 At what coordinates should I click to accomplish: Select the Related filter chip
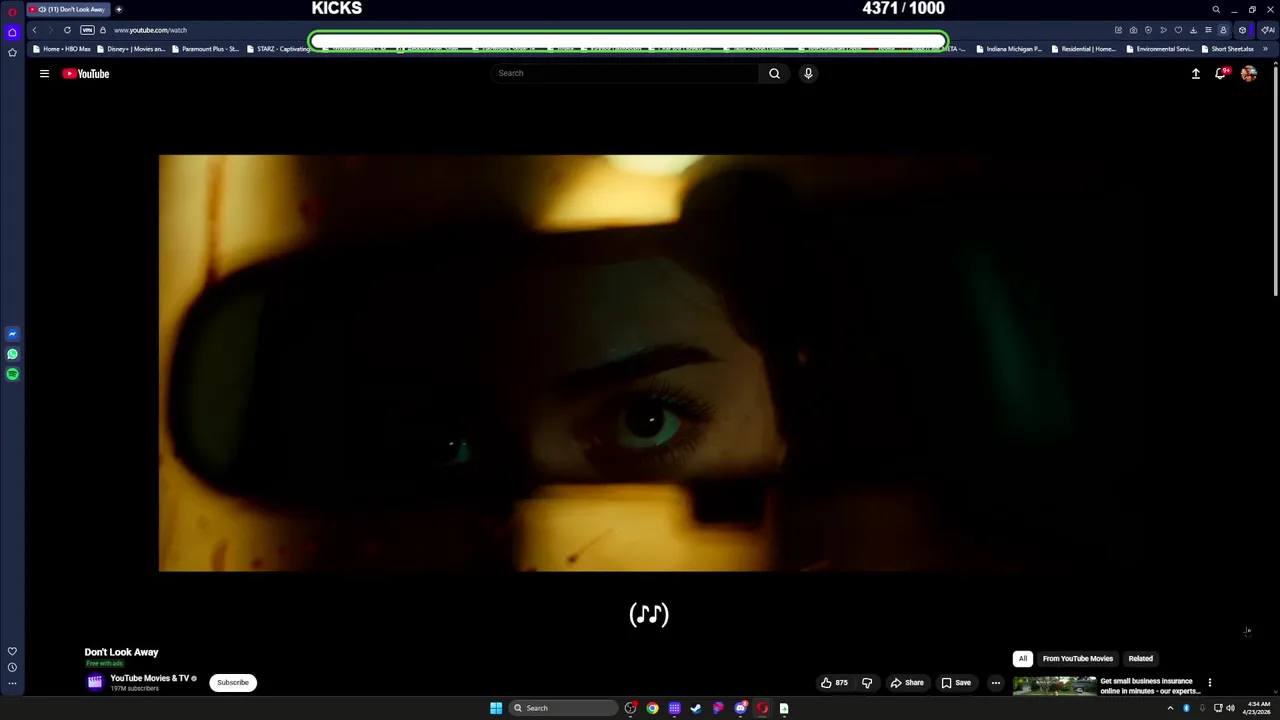[x=1141, y=659]
